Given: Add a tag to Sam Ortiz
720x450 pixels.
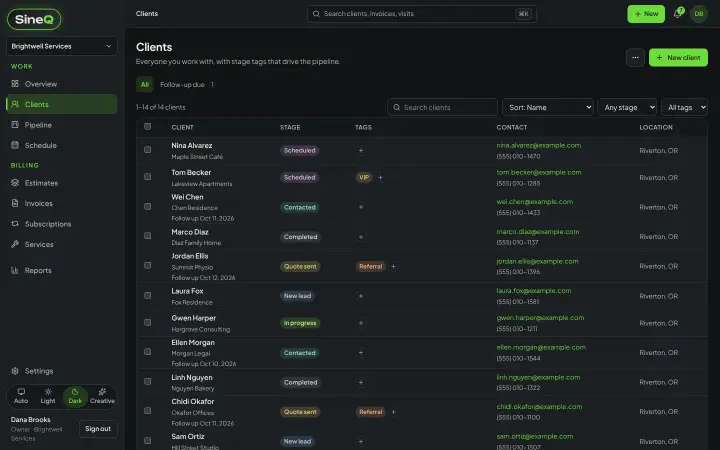Looking at the screenshot, I should [x=361, y=441].
